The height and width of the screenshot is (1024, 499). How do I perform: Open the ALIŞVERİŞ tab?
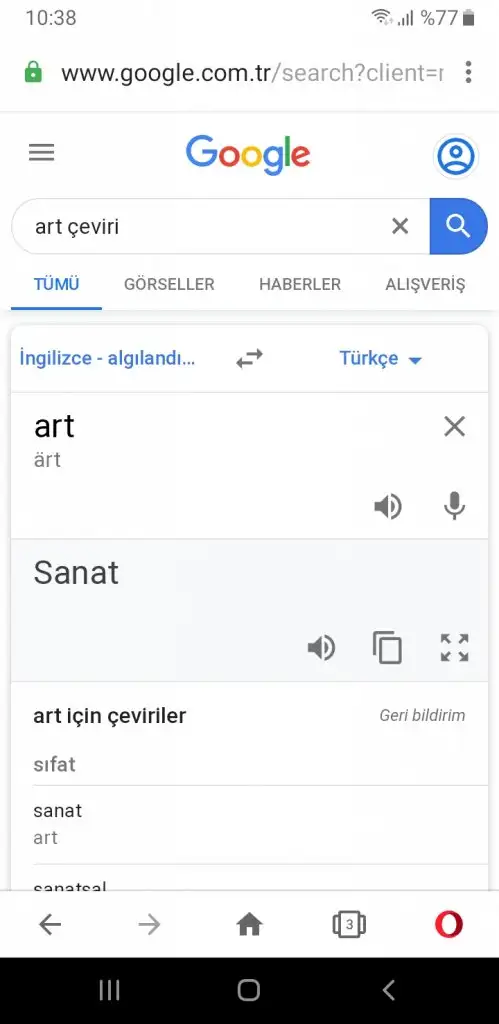pyautogui.click(x=425, y=285)
